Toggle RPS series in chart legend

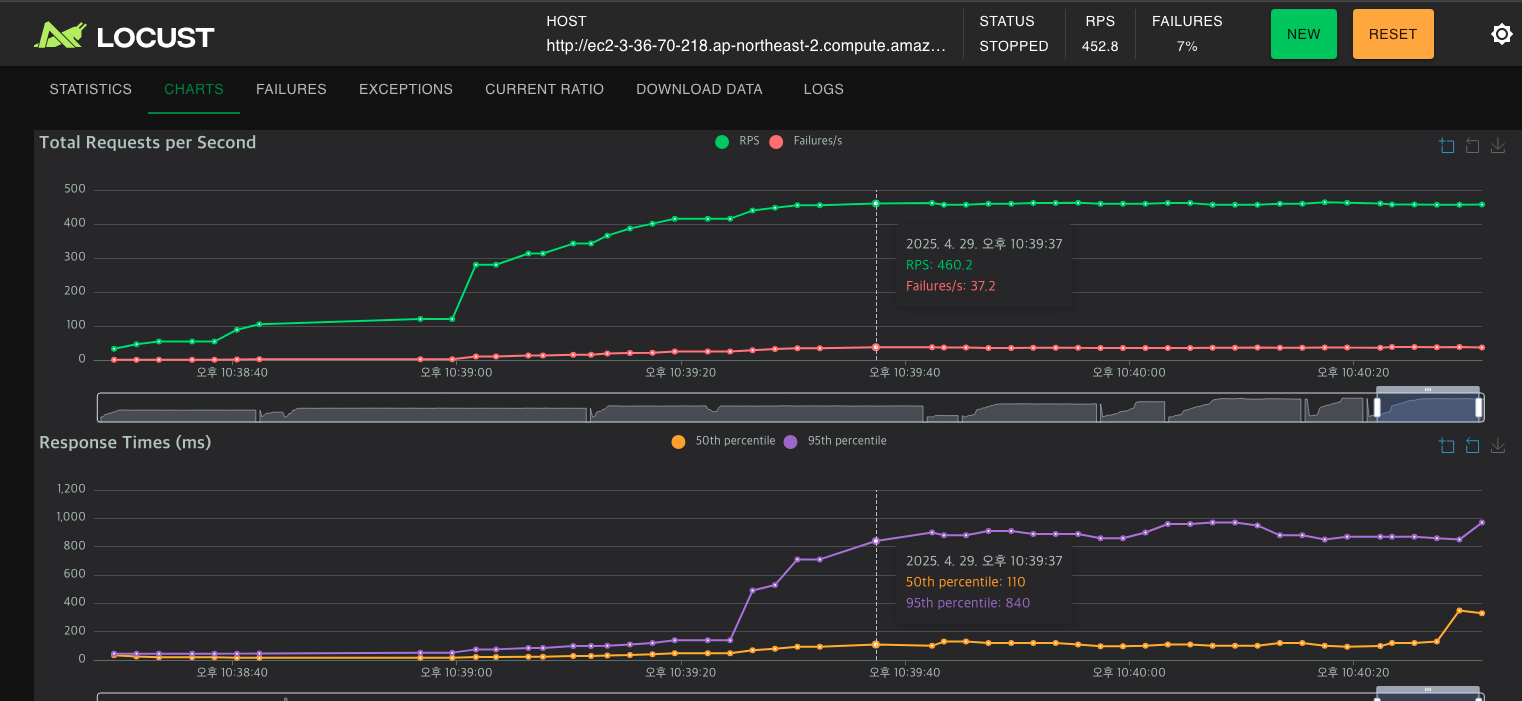737,141
